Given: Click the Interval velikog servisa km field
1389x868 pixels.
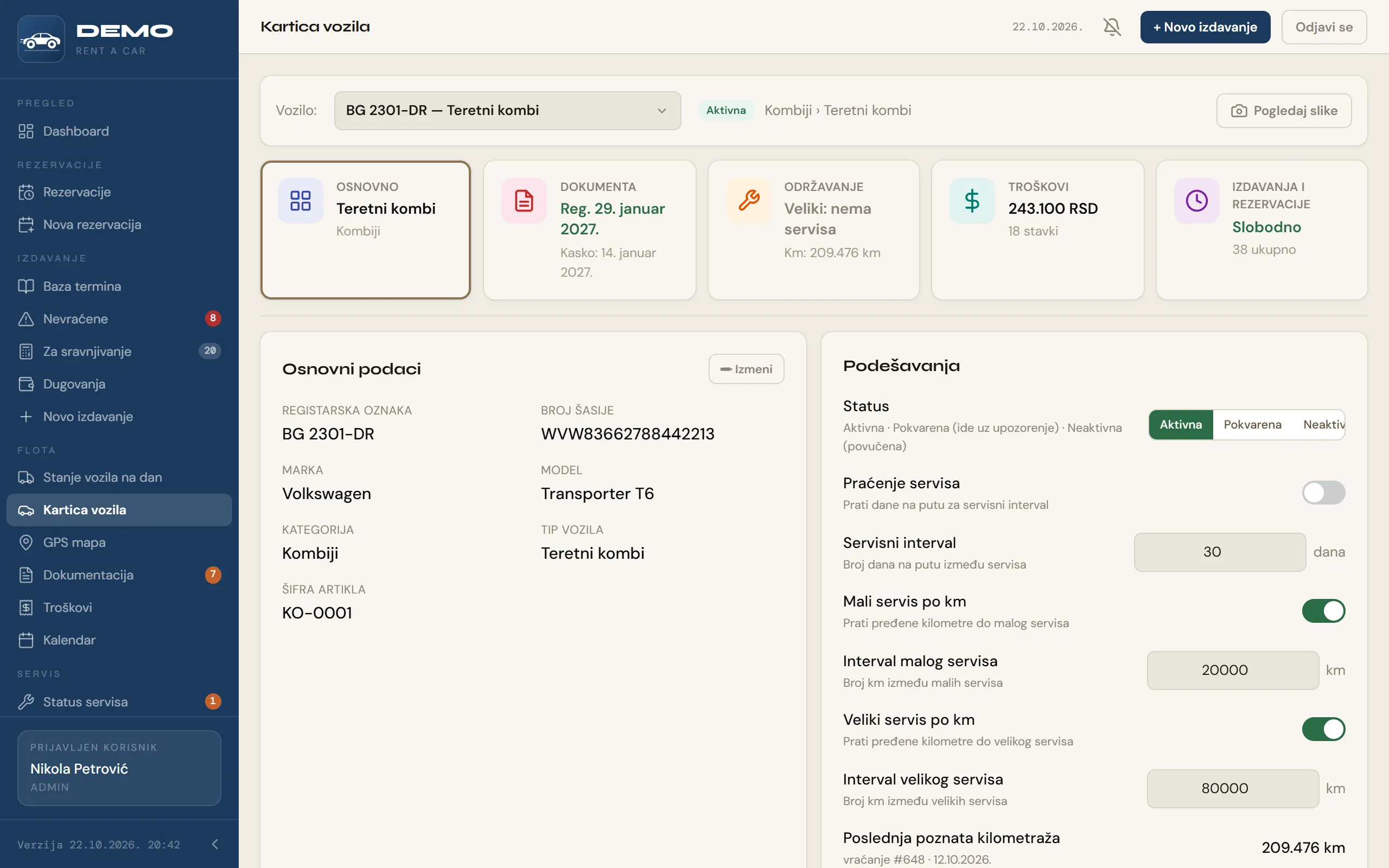Looking at the screenshot, I should [x=1232, y=788].
